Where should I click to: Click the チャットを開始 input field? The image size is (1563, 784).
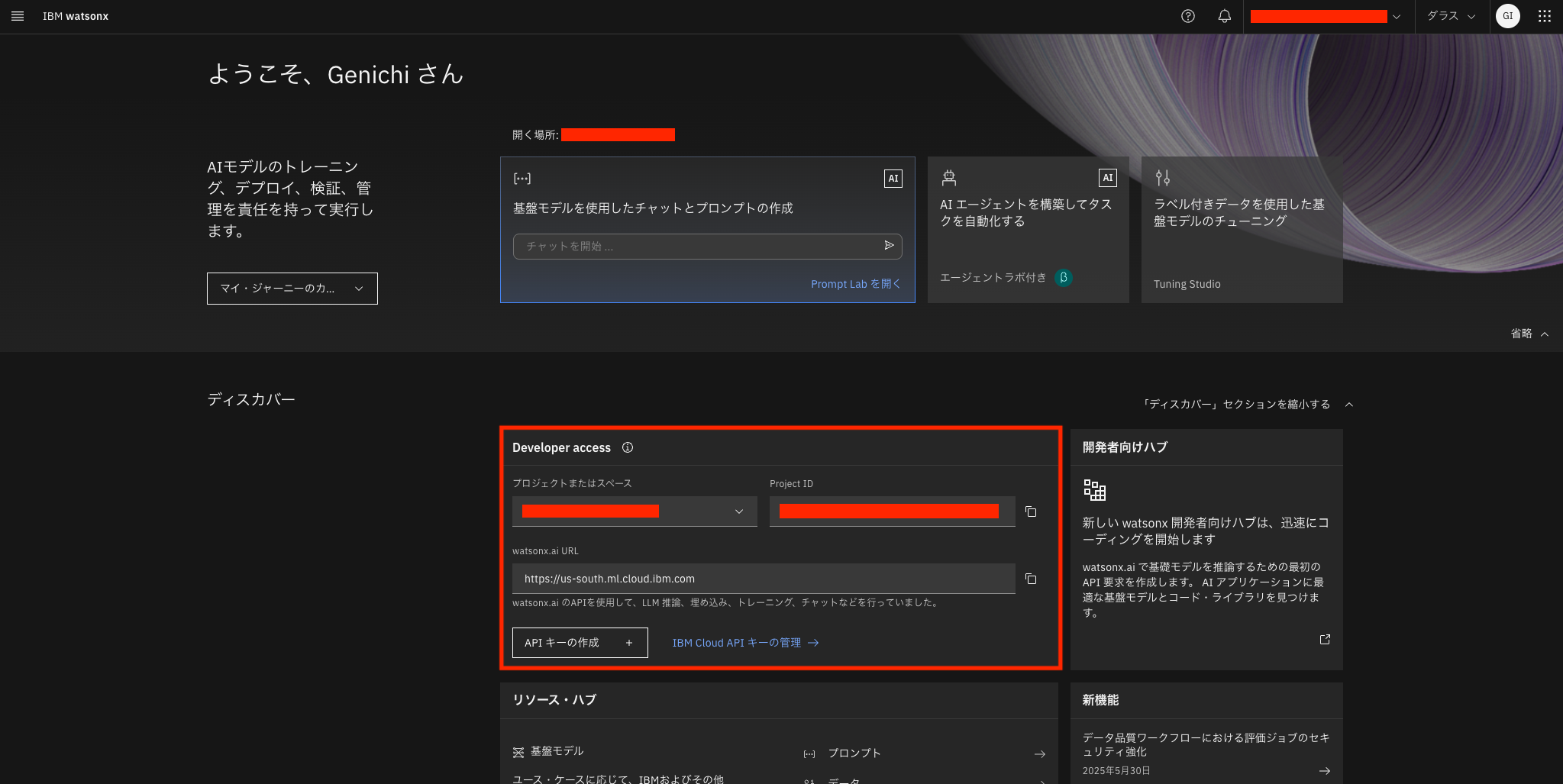687,246
